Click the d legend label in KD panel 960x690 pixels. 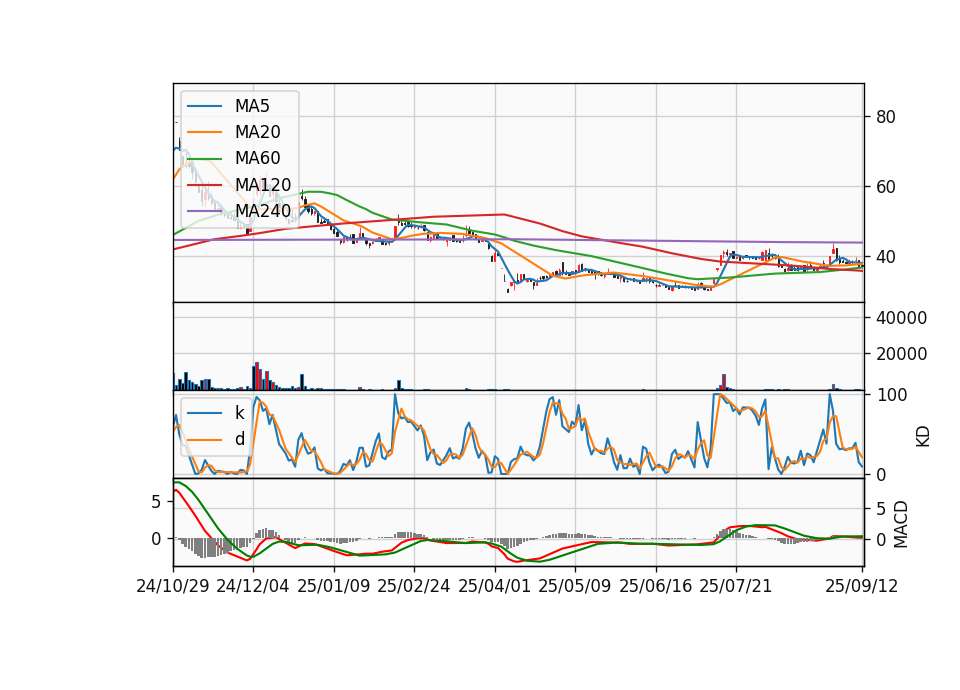(x=239, y=439)
